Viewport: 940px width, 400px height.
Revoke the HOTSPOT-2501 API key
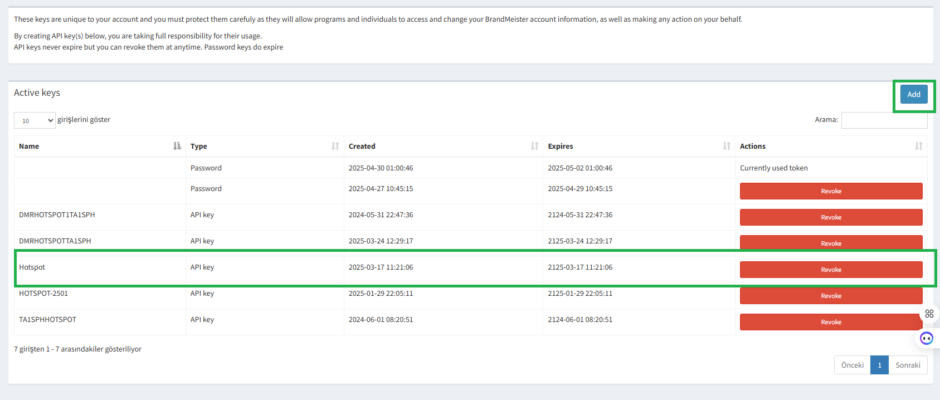[x=831, y=296]
